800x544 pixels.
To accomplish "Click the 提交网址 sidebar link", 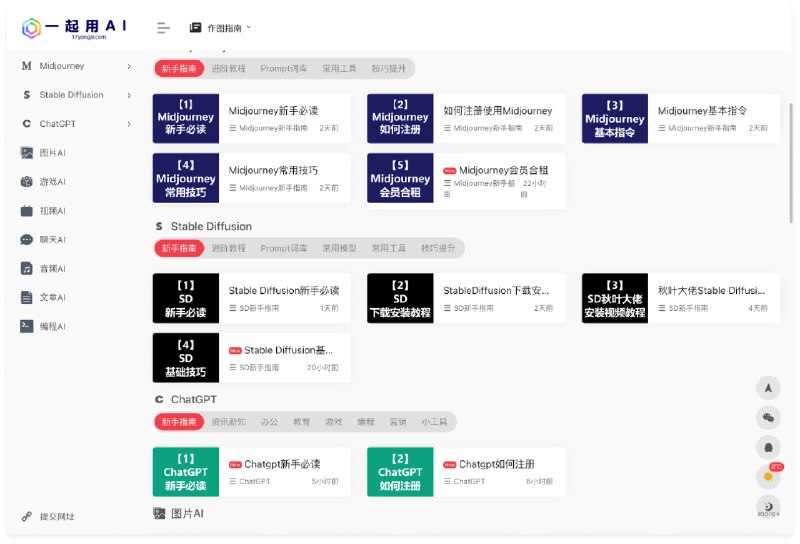I will [57, 517].
